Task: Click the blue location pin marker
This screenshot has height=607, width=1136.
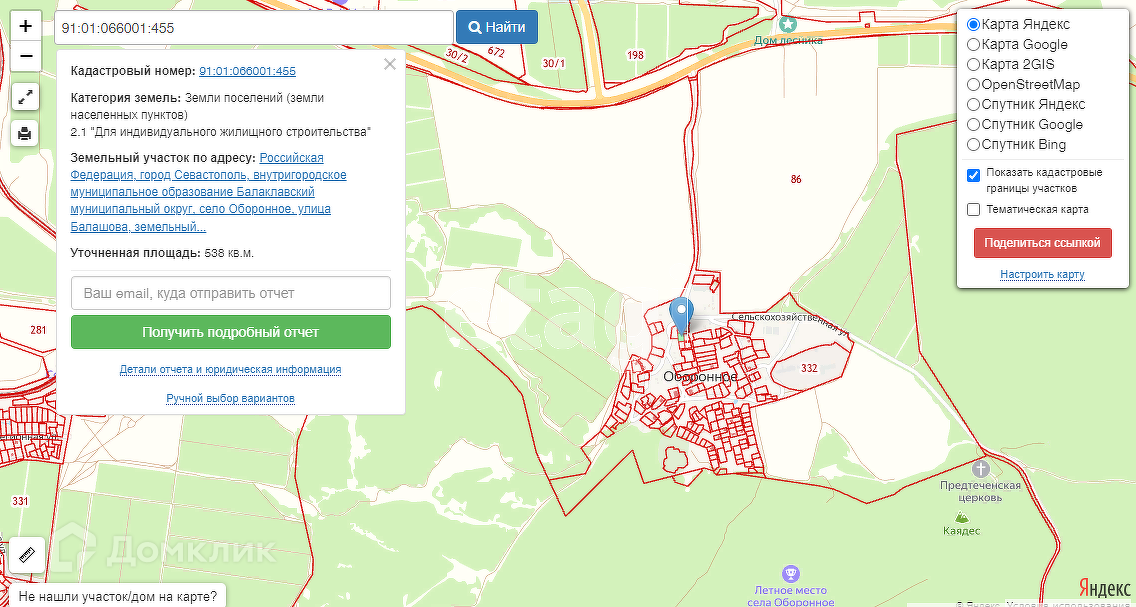Action: 681,316
